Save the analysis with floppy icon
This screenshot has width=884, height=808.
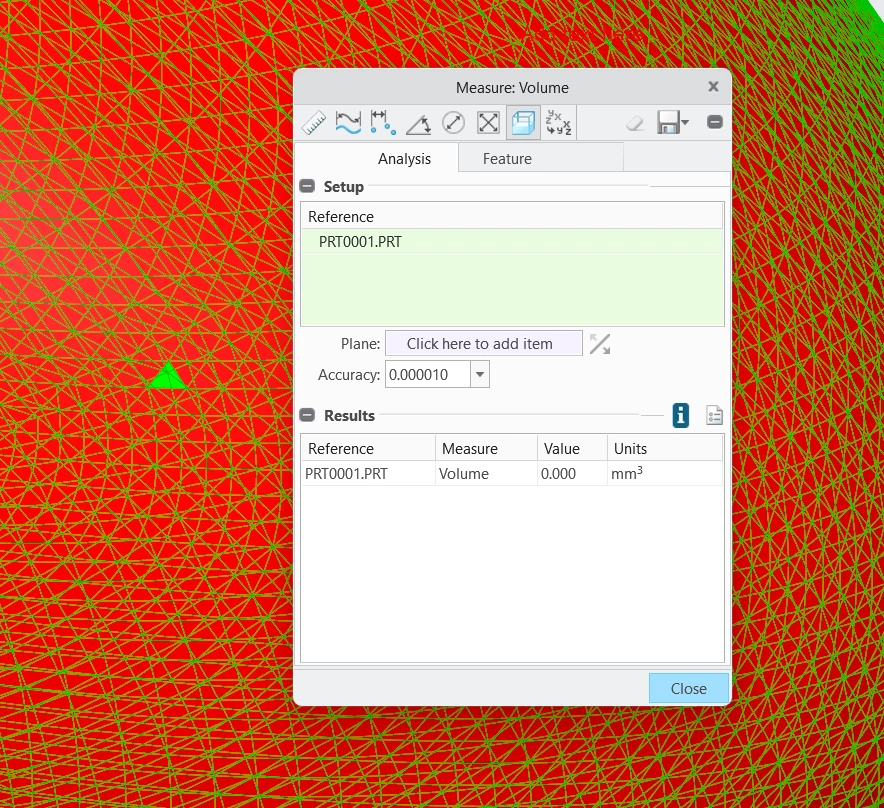pos(668,122)
